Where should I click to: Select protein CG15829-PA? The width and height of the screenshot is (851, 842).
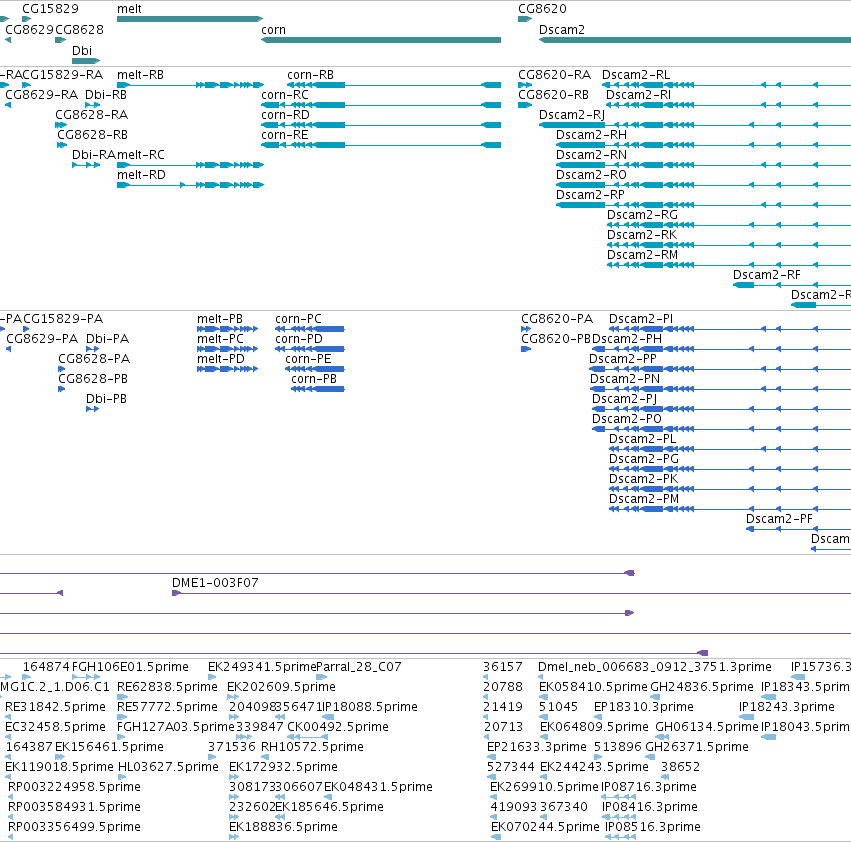(x=63, y=319)
